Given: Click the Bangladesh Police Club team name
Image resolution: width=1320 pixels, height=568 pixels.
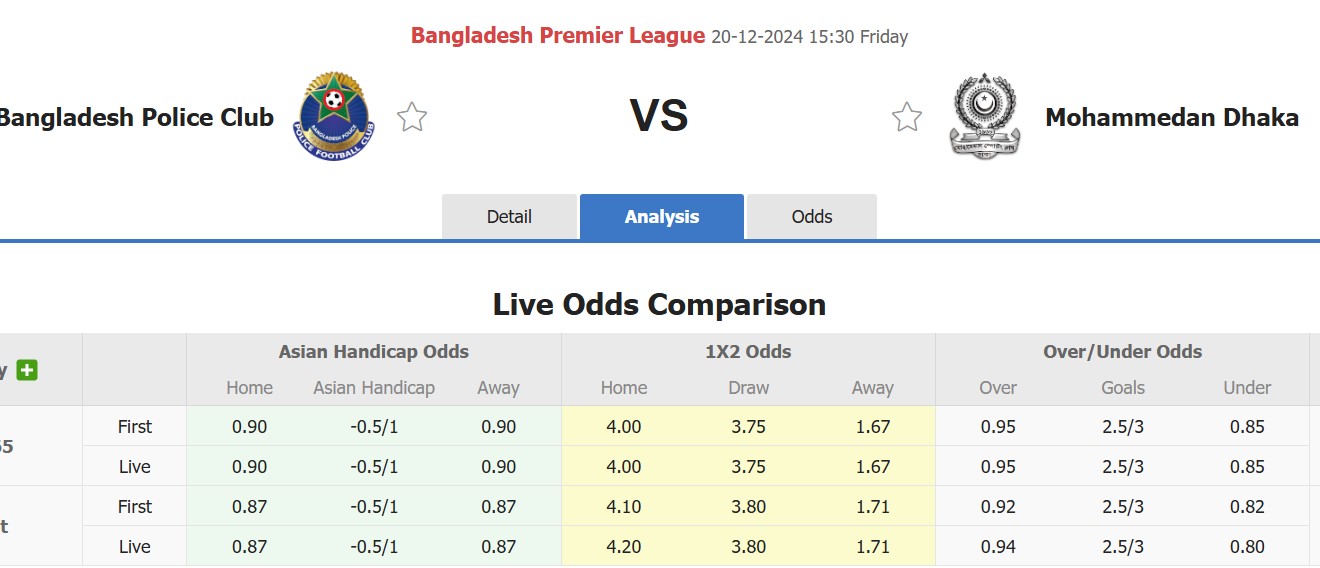Looking at the screenshot, I should point(136,117).
